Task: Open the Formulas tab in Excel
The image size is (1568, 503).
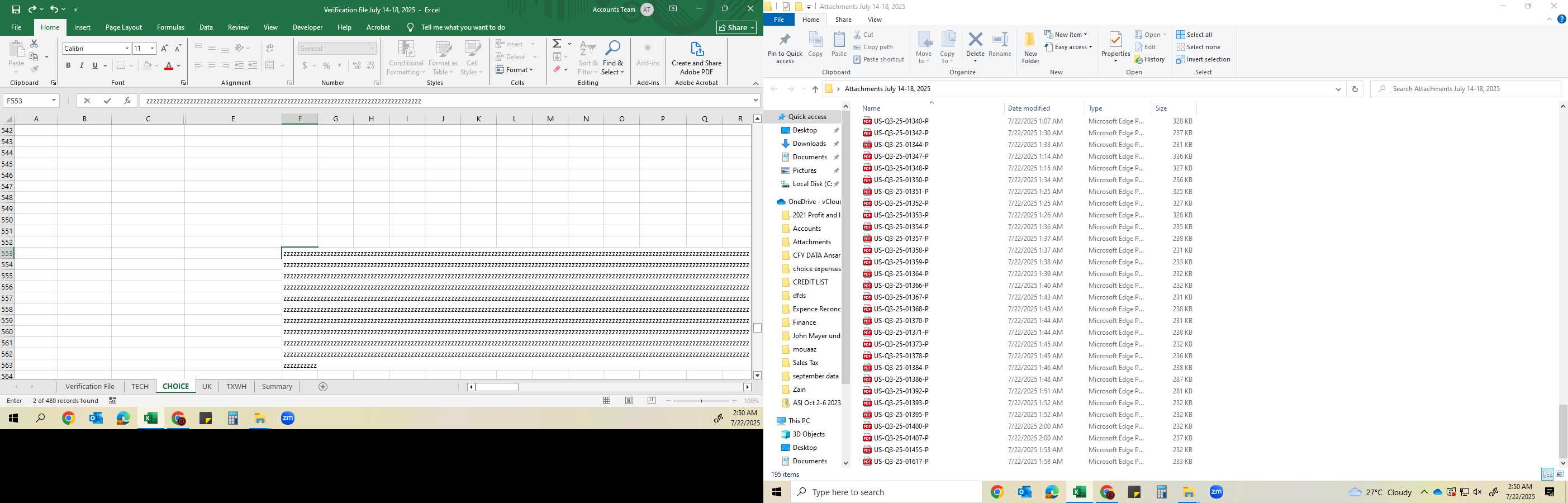Action: click(x=170, y=27)
